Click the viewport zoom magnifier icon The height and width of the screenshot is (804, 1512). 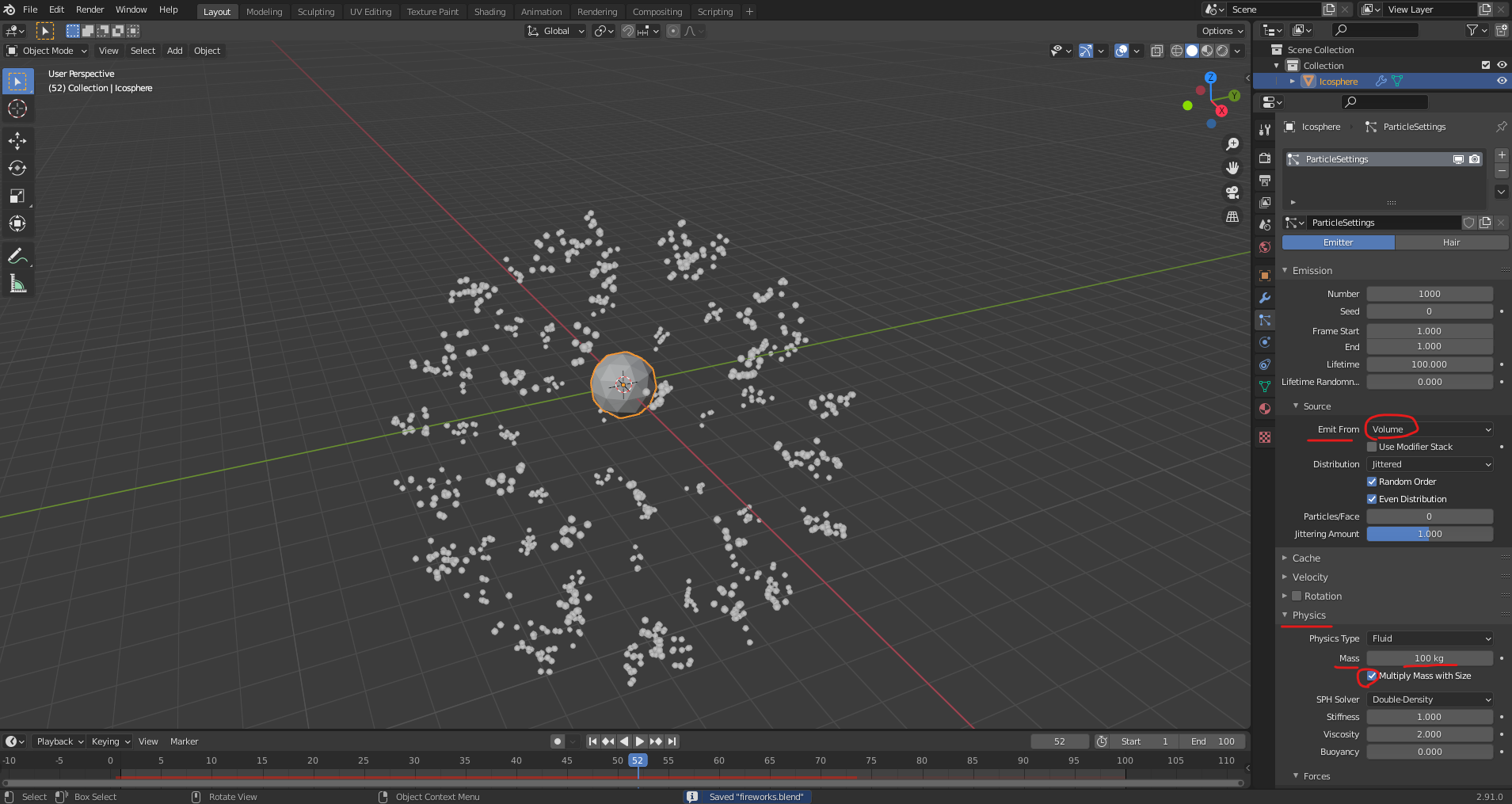1232,144
